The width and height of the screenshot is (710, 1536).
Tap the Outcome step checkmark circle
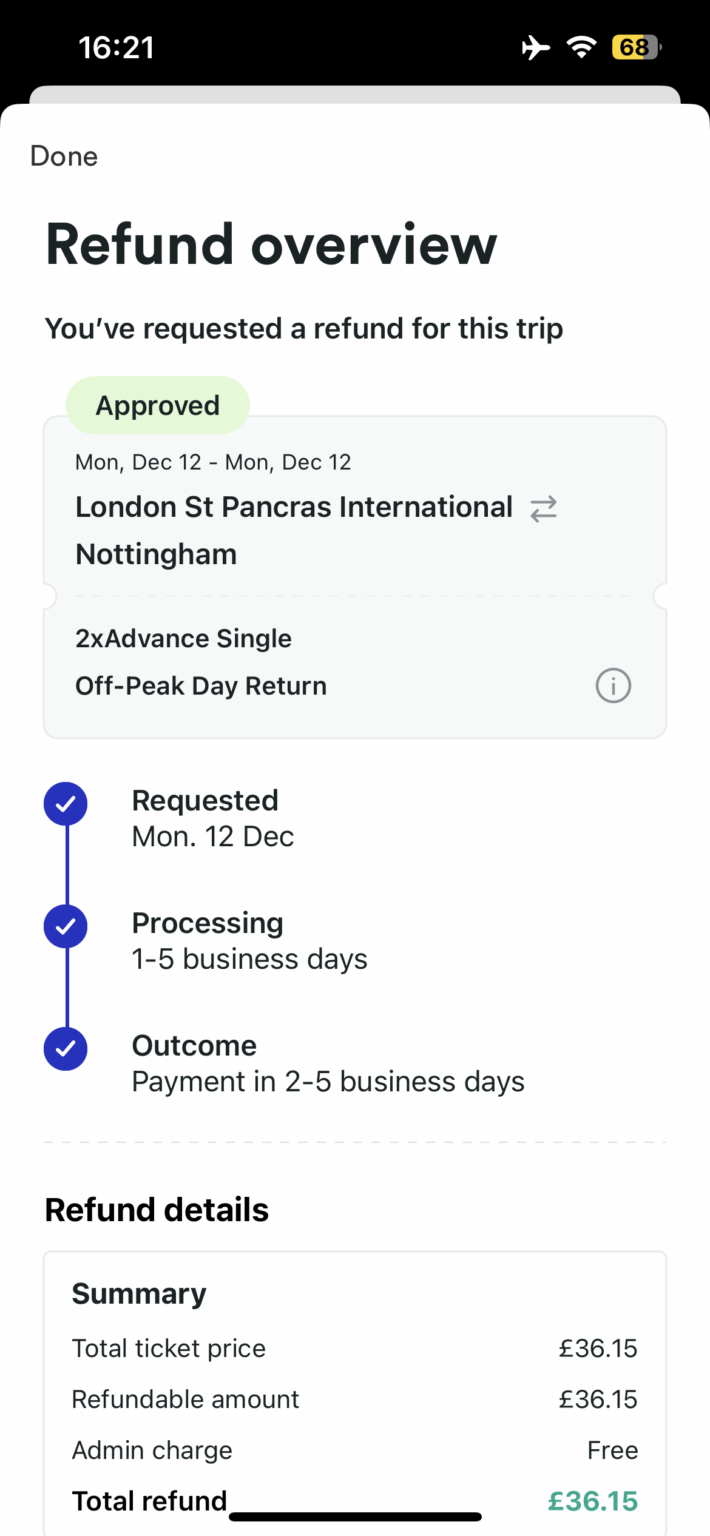[x=66, y=1049]
